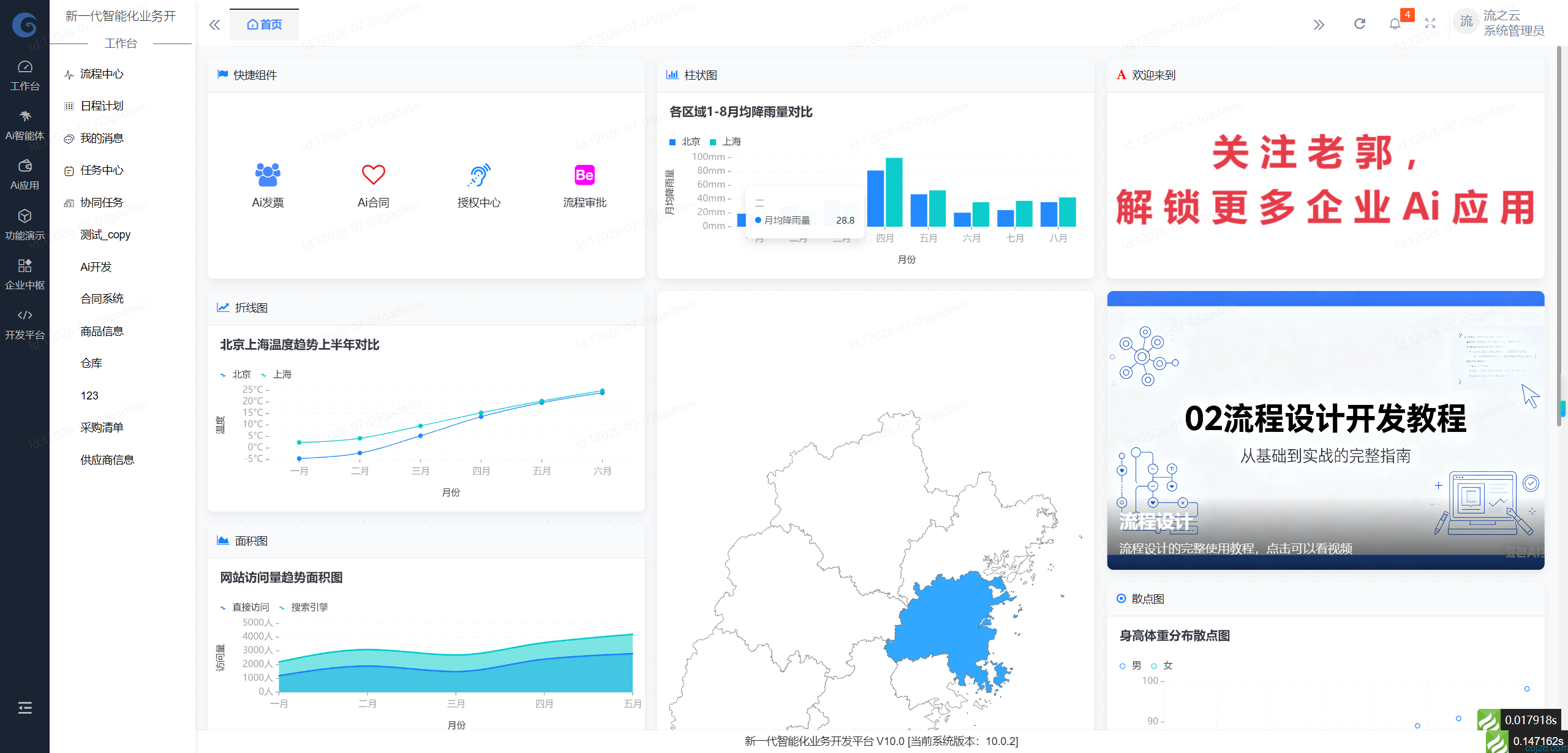Screen dimensions: 1568x753
Task: Open 我的消息 menu item
Action: click(x=102, y=138)
